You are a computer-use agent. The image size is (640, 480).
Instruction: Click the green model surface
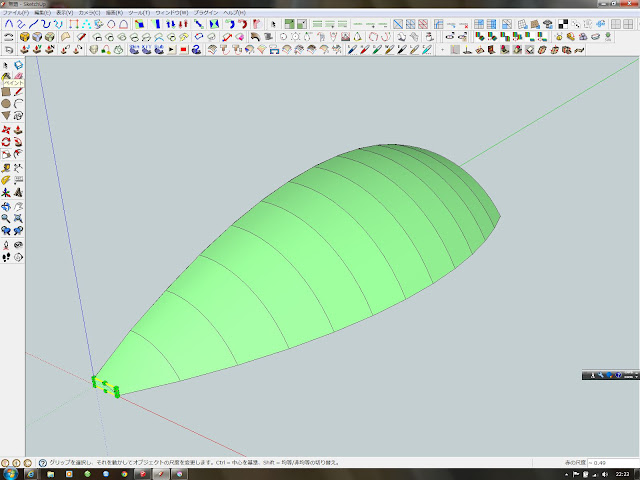[x=310, y=261]
